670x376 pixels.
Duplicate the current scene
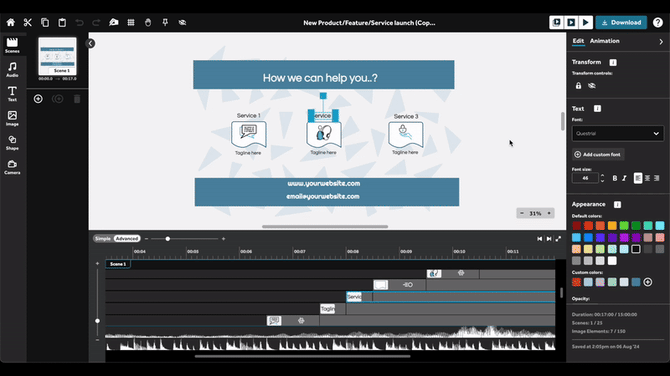57,99
